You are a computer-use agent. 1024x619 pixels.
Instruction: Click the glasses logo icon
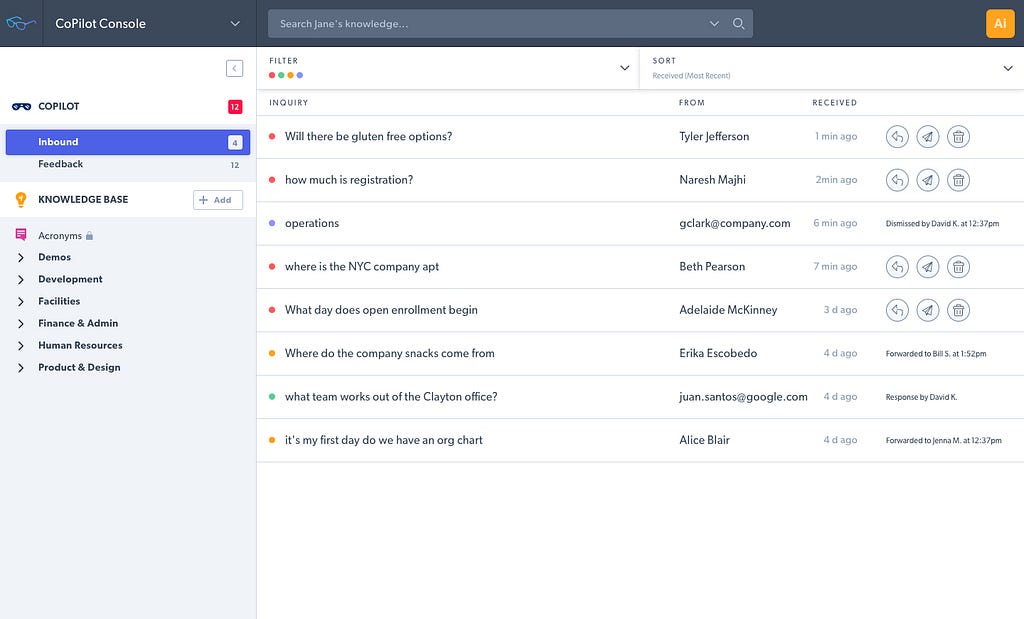[21, 24]
